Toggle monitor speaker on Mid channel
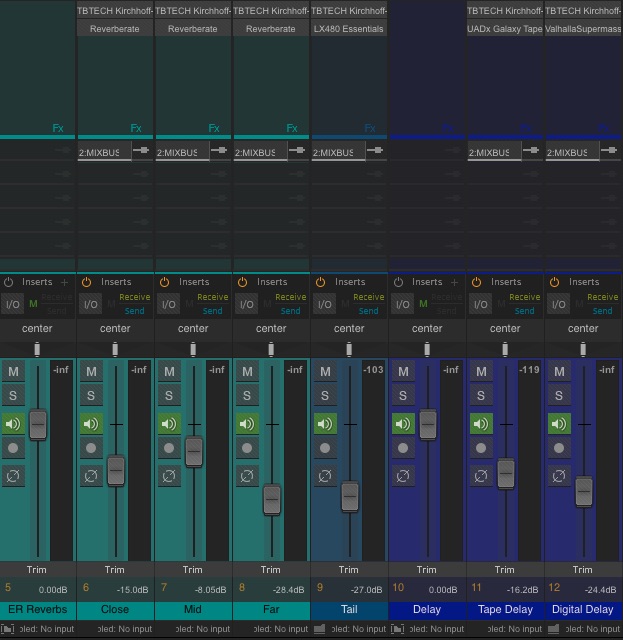 (x=169, y=423)
